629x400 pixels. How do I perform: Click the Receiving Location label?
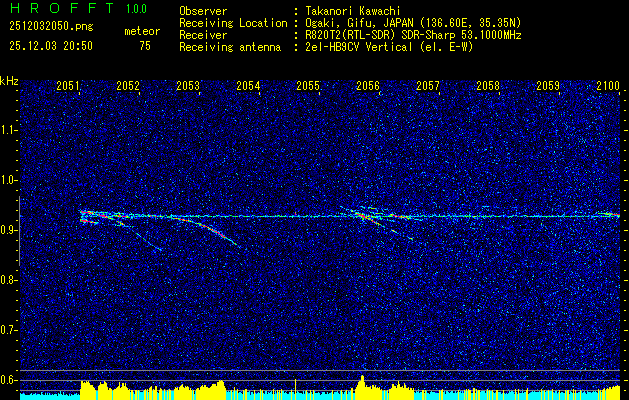(x=233, y=23)
